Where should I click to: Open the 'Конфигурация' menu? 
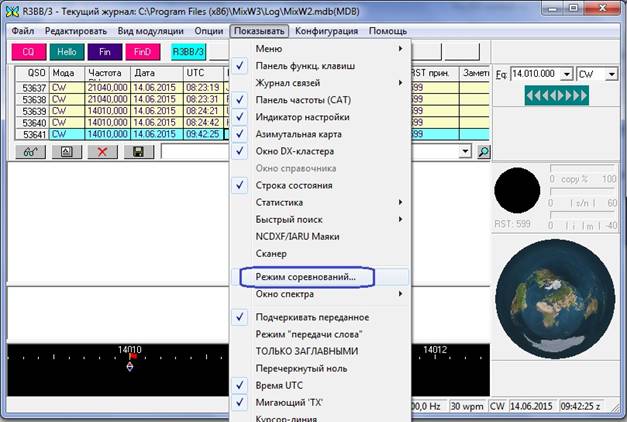[x=325, y=31]
